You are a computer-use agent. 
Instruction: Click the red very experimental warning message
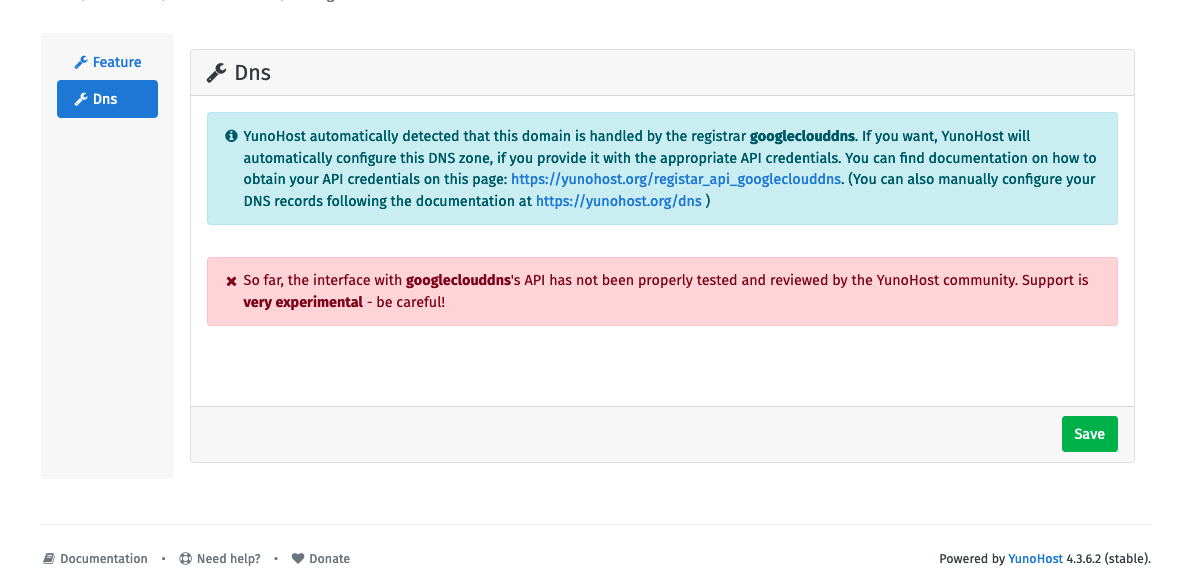click(x=662, y=291)
